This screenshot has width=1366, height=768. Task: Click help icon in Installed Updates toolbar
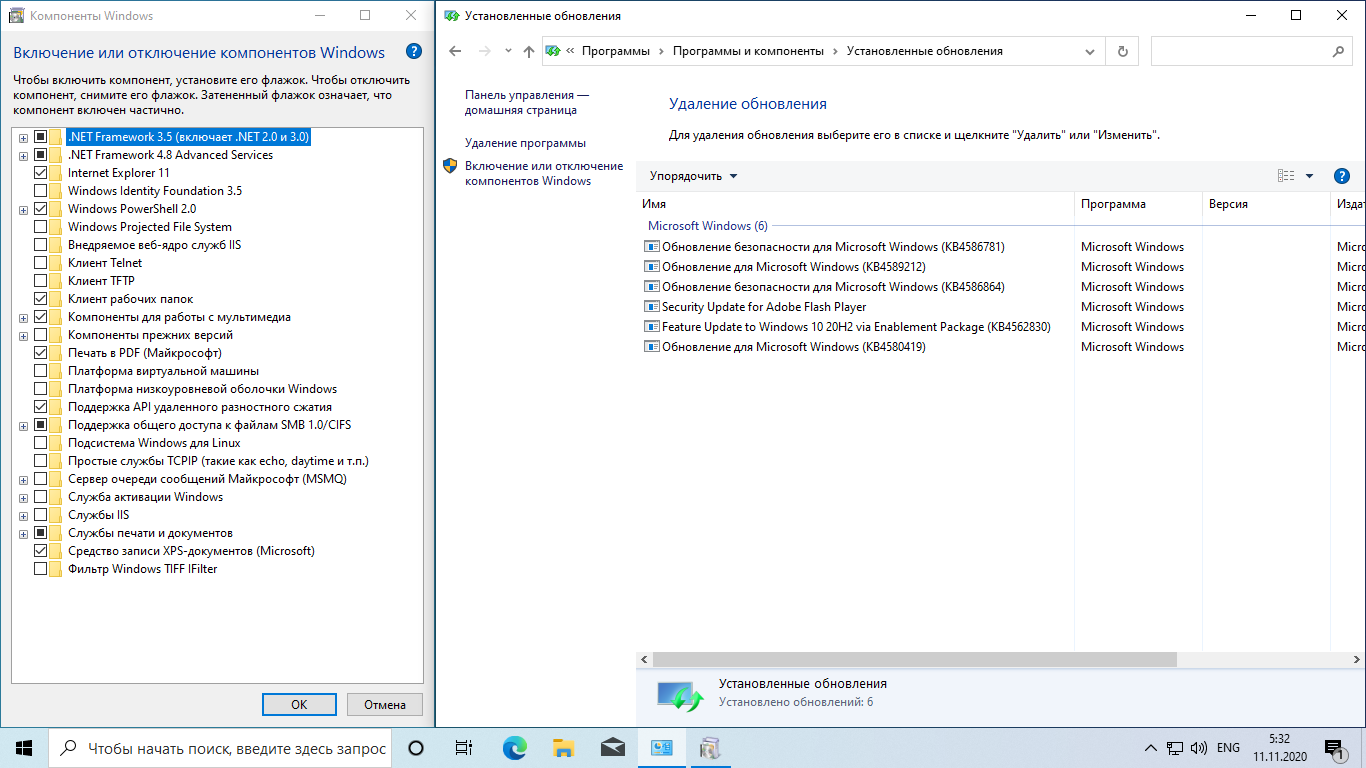click(1343, 176)
